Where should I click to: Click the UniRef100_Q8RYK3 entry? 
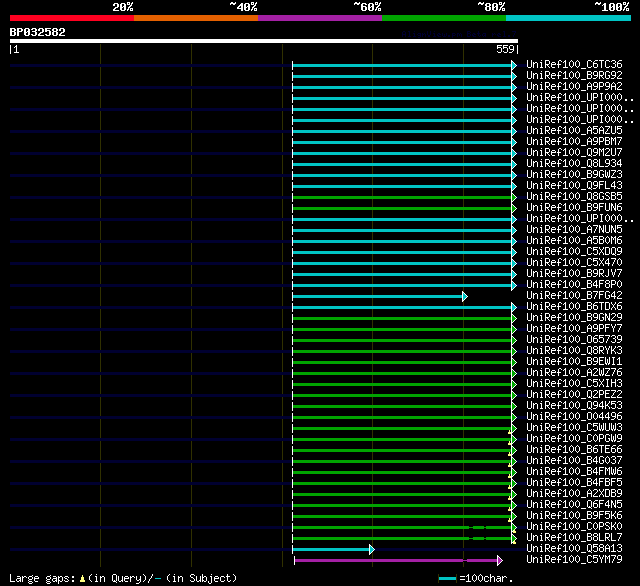tap(574, 351)
